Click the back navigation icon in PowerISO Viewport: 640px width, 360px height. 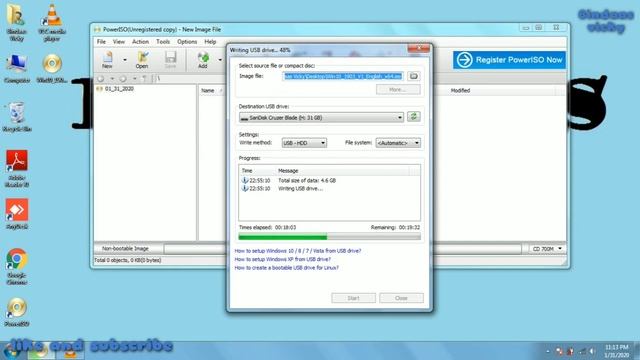(101, 78)
